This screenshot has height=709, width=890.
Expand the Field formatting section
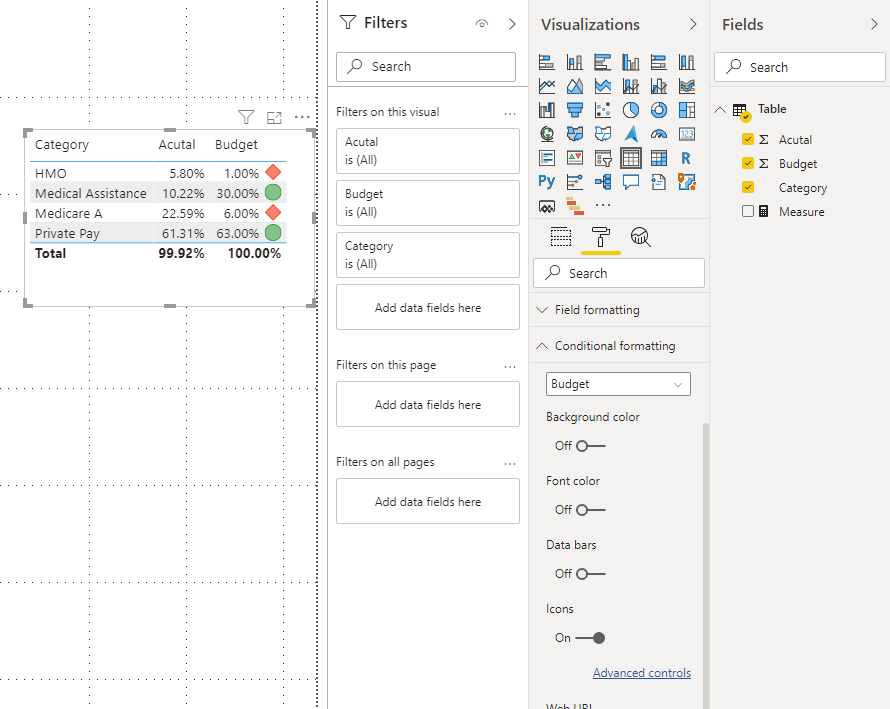pyautogui.click(x=619, y=310)
